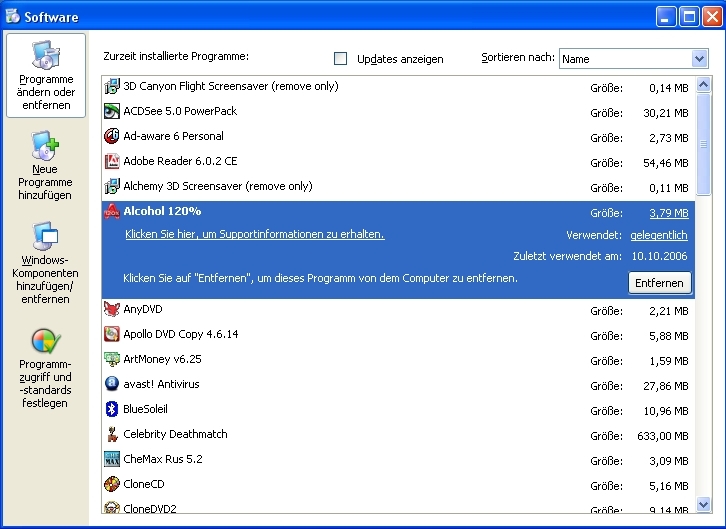
Task: Click the AnyDVD fox icon
Action: point(112,309)
